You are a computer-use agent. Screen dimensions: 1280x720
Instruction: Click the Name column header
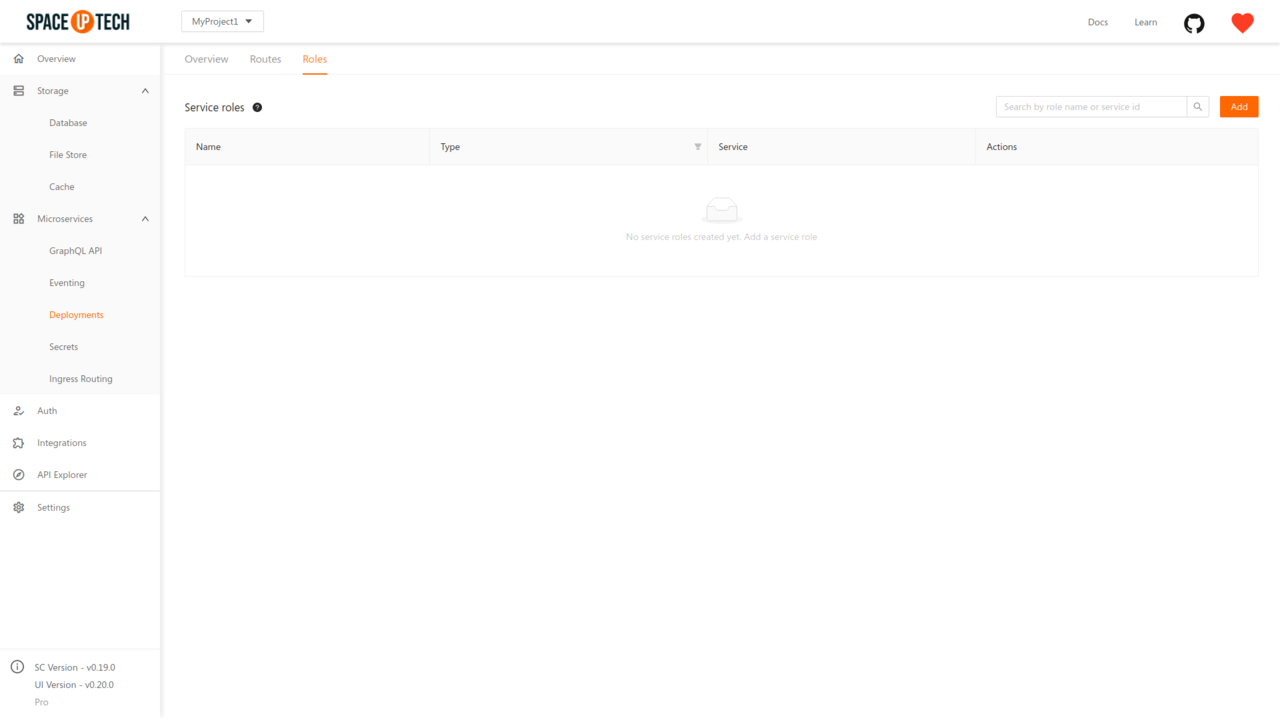click(307, 147)
